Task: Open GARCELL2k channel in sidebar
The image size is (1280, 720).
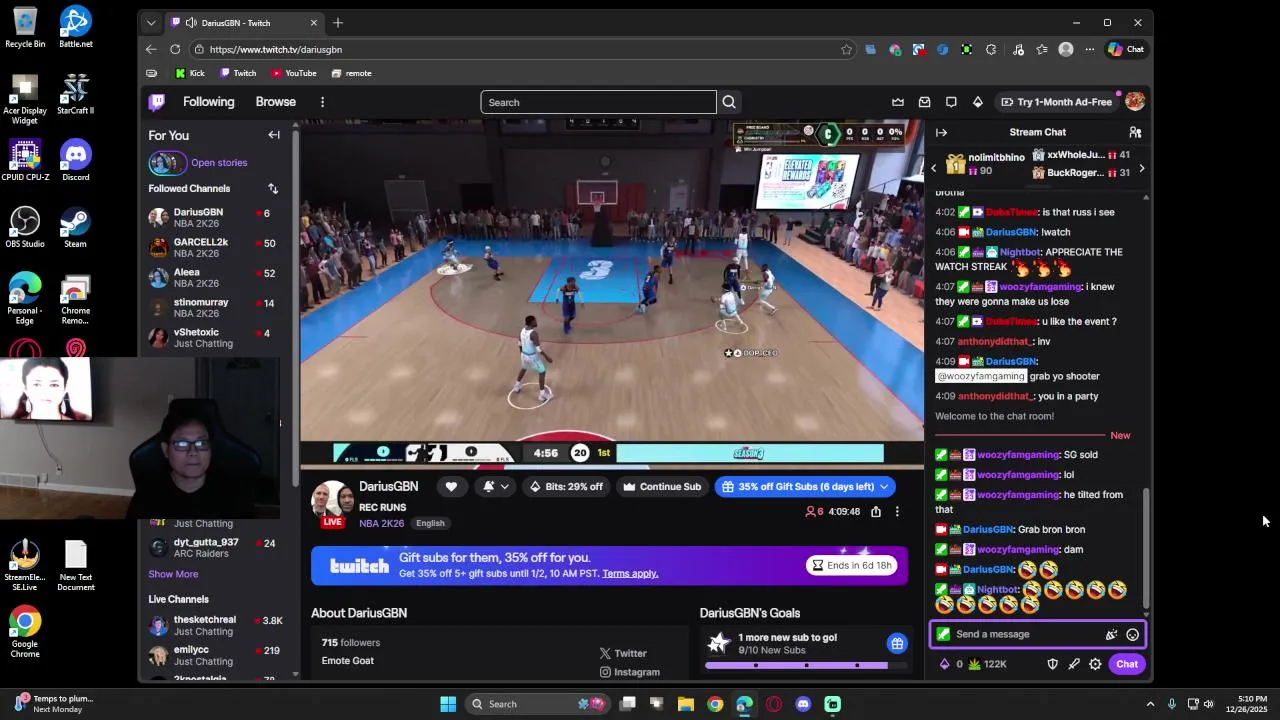Action: click(214, 247)
